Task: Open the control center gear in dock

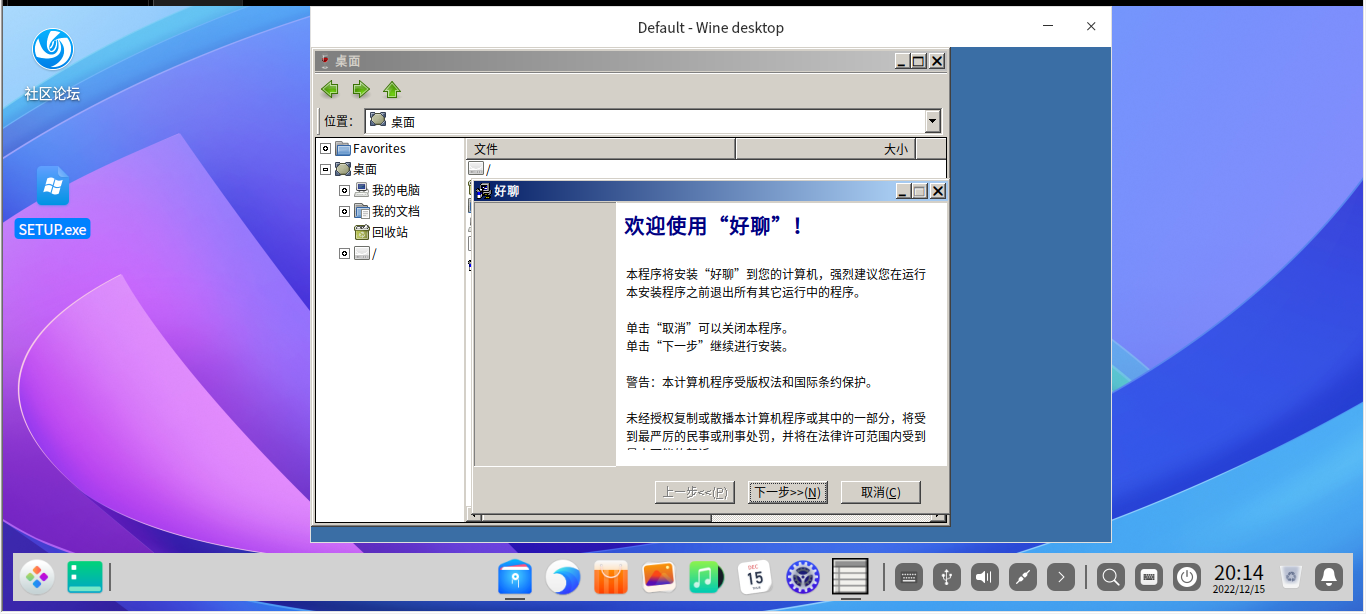Action: [x=802, y=578]
